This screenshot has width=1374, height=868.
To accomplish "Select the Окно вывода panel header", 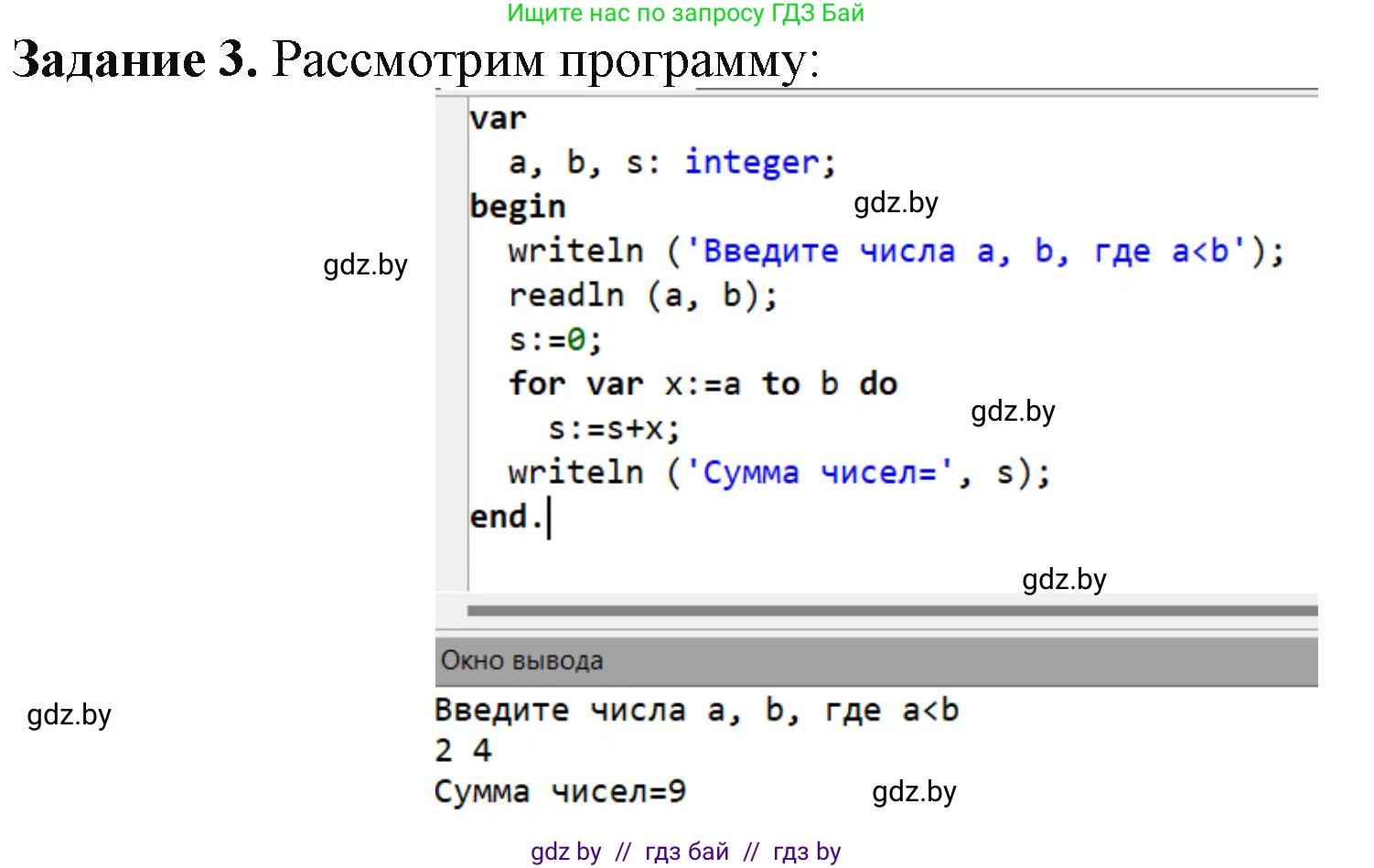I will coord(520,660).
